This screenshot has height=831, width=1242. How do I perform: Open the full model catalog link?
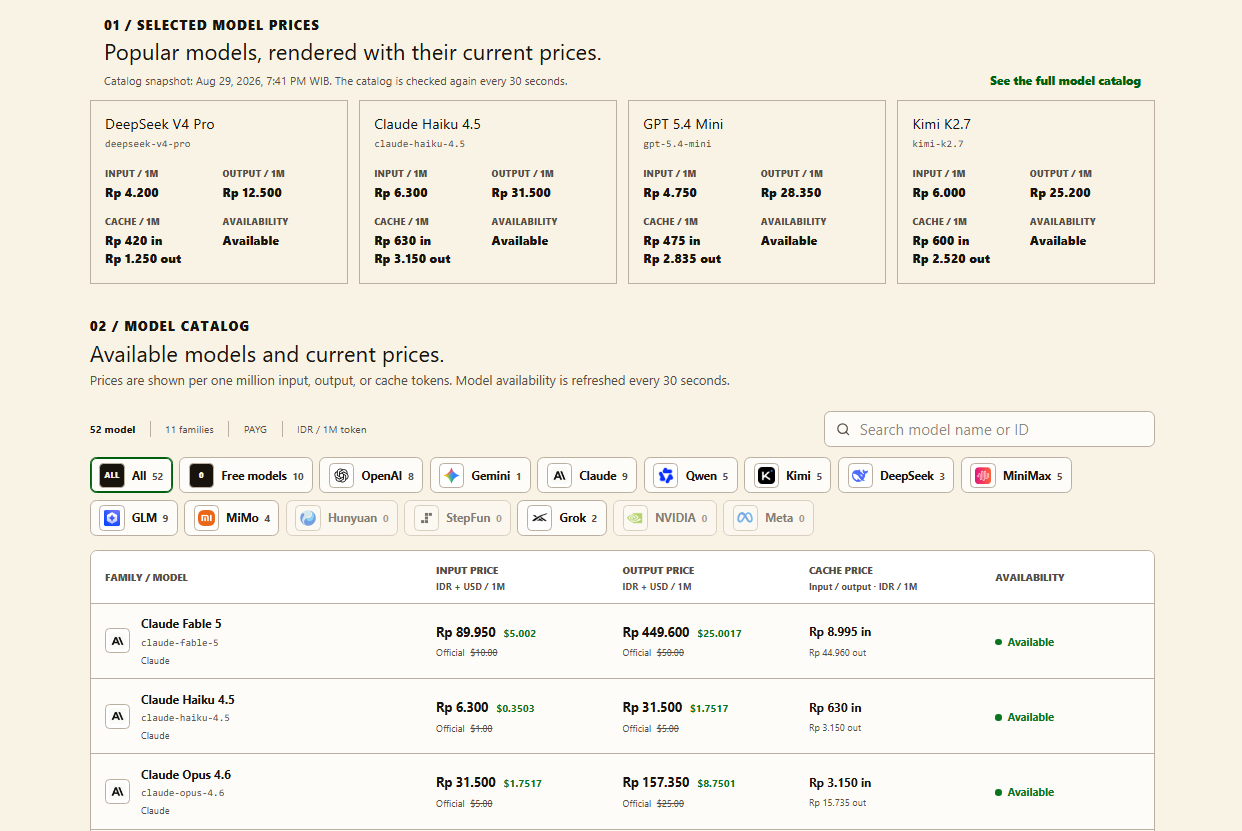pyautogui.click(x=1065, y=81)
